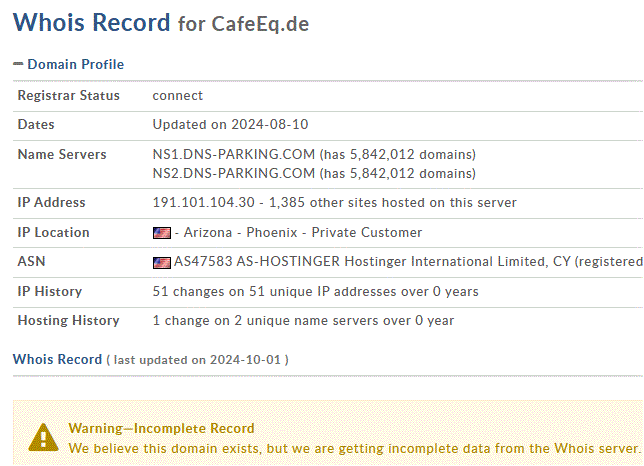The height and width of the screenshot is (466, 644).
Task: Open NS2.DNS-PARKING.COM name server entry
Action: click(x=234, y=173)
